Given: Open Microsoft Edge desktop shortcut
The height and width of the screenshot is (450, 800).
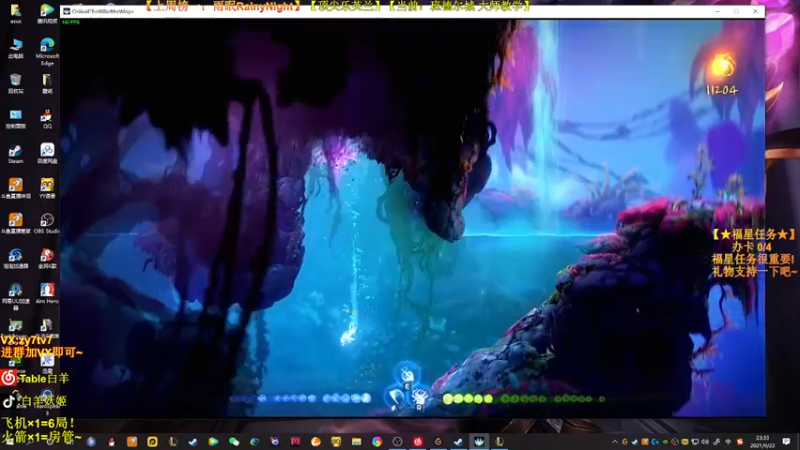Looking at the screenshot, I should 47,51.
